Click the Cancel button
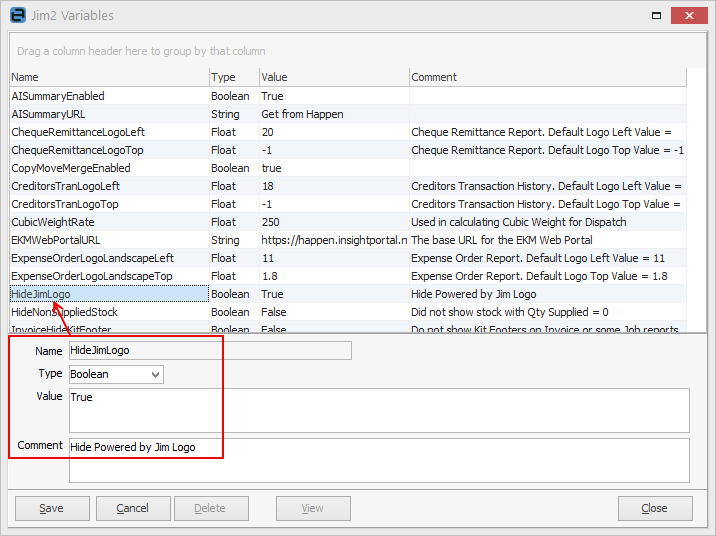Screen dimensions: 716x536 tap(133, 508)
